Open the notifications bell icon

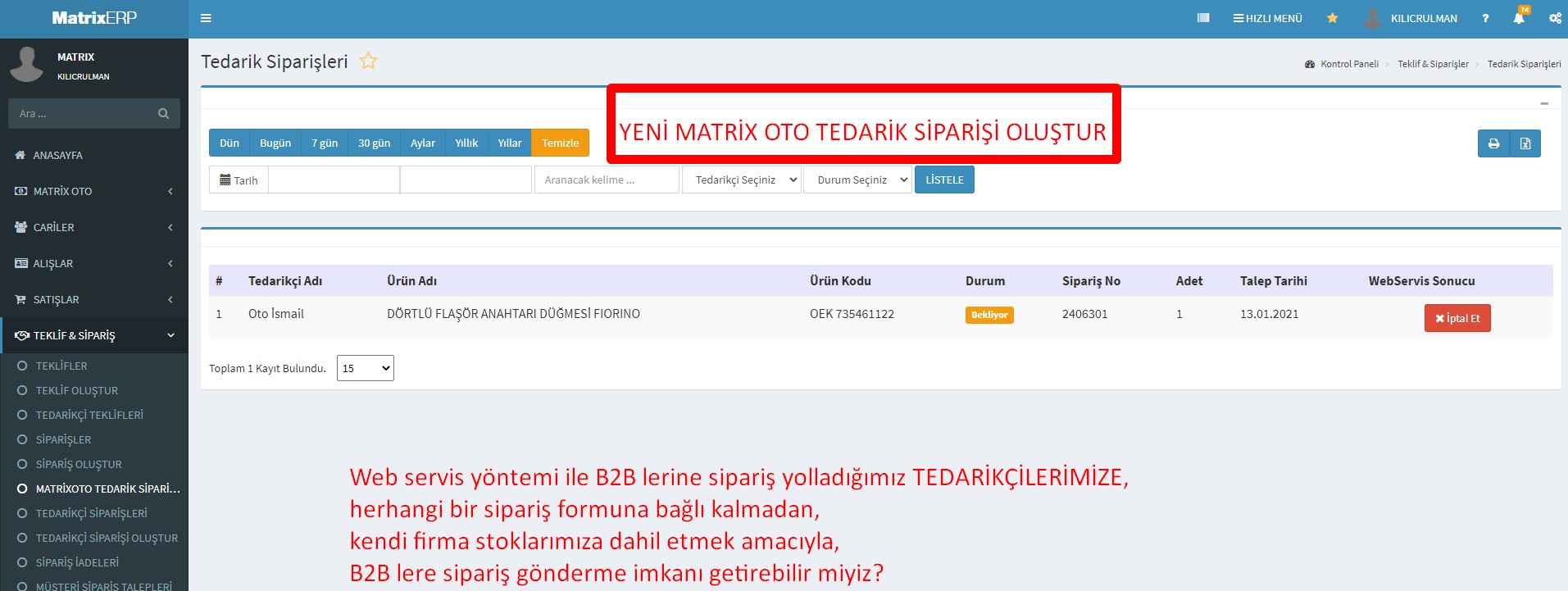(x=1518, y=18)
